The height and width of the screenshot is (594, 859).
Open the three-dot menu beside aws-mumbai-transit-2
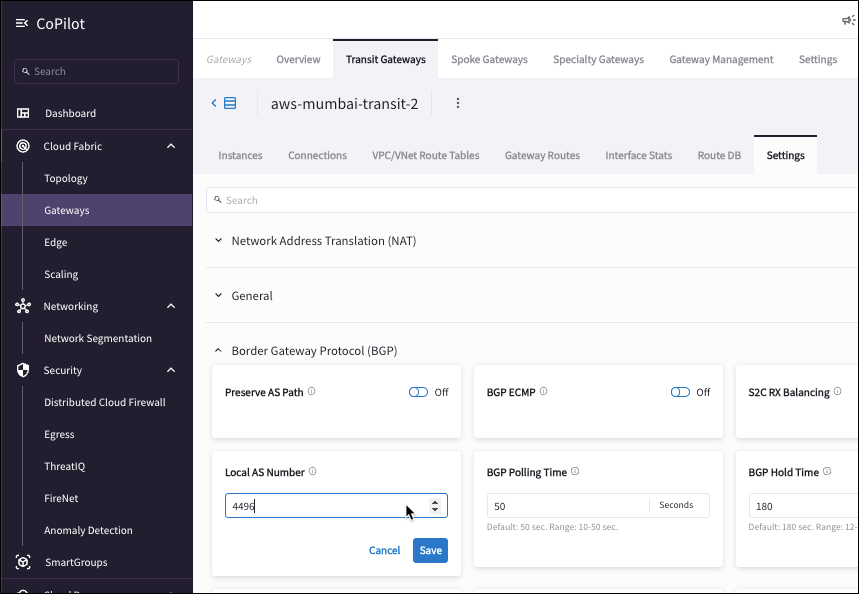tap(458, 103)
